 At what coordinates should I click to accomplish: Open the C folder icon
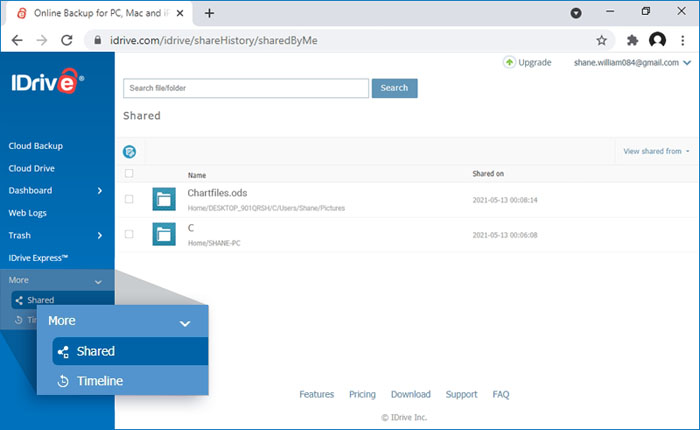164,234
